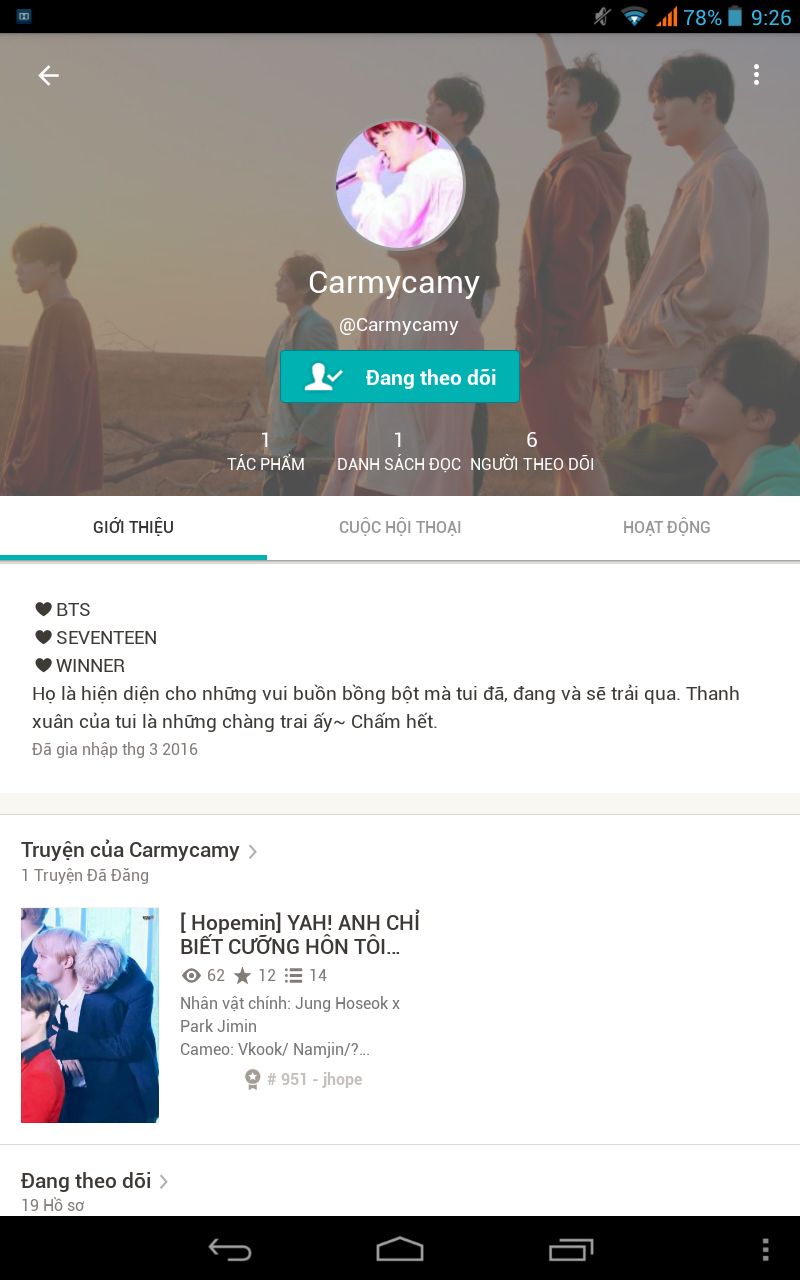Tap the star votes icon
The height and width of the screenshot is (1280, 800).
point(242,975)
